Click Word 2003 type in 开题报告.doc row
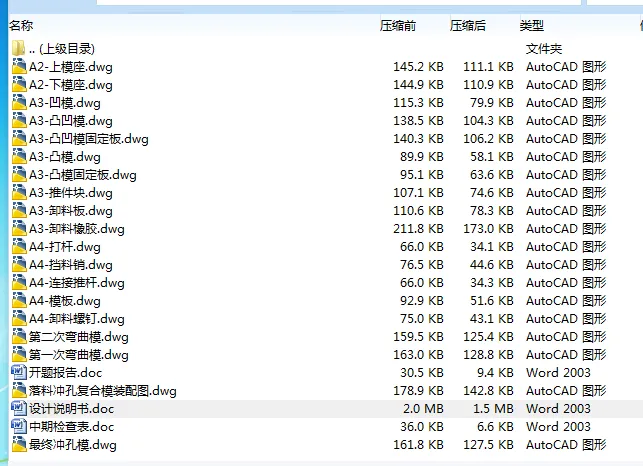 coord(558,373)
